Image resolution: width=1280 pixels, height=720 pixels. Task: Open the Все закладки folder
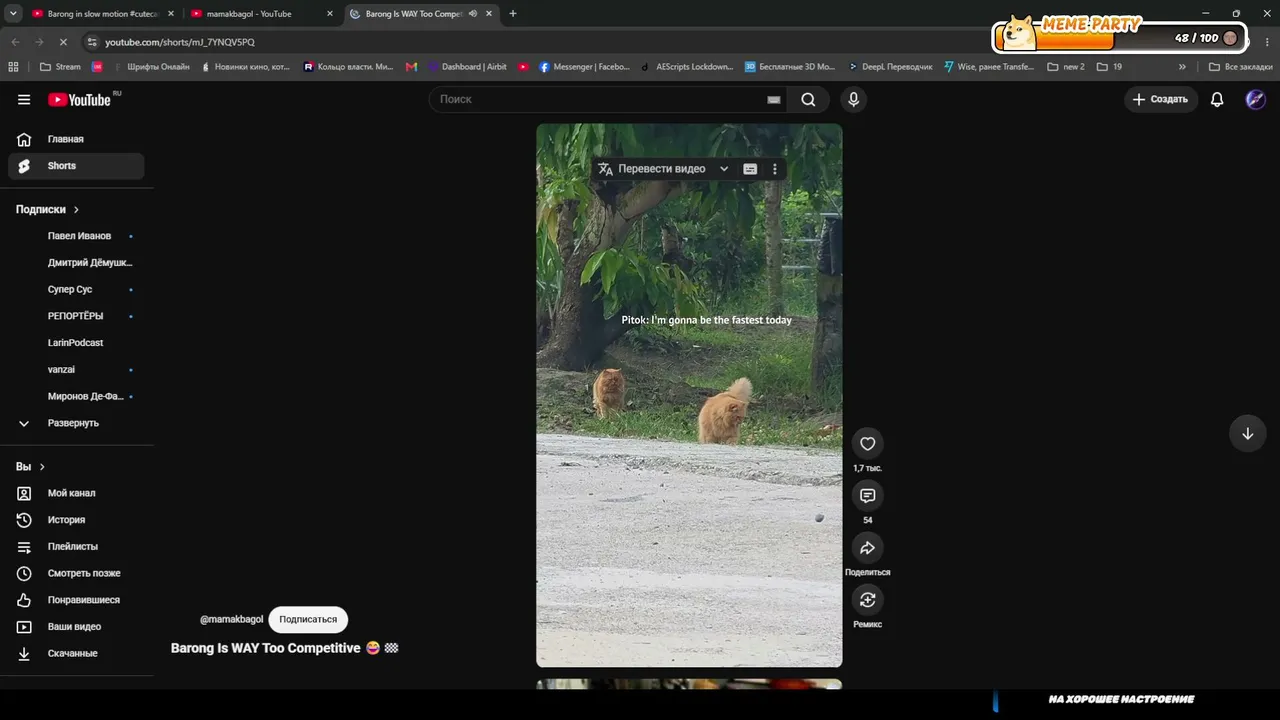[1240, 67]
